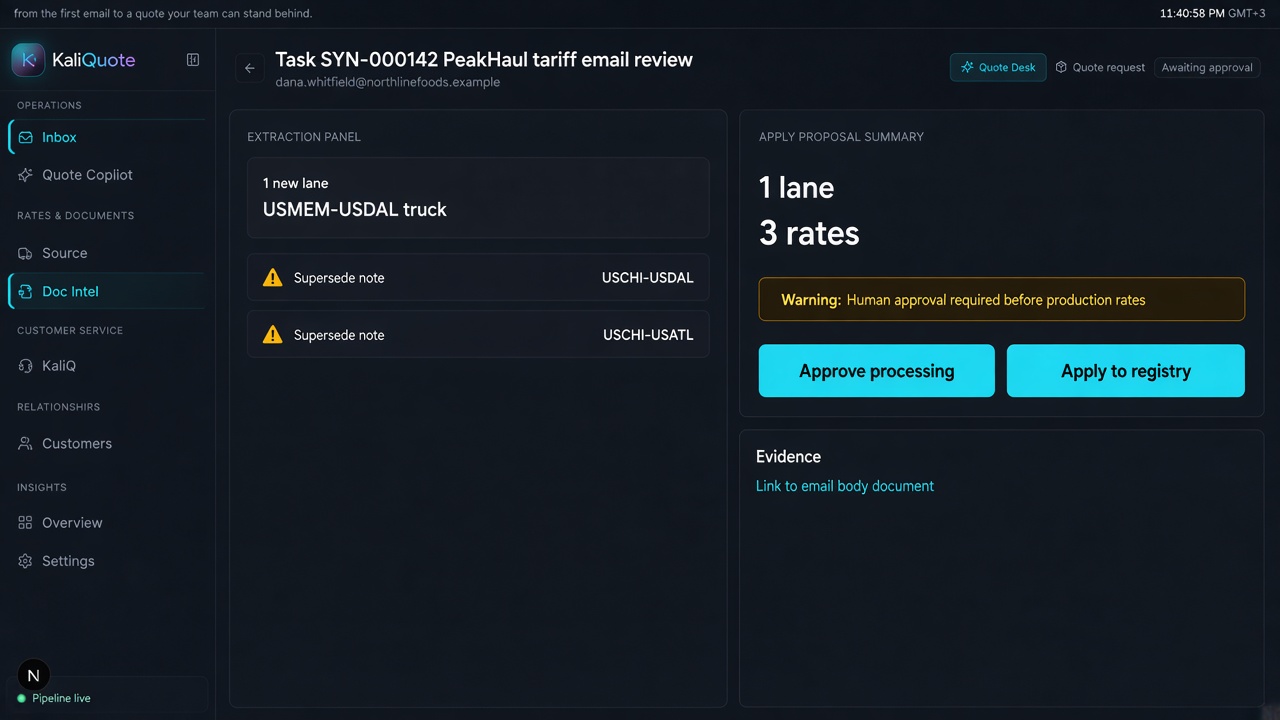This screenshot has height=720, width=1280.
Task: Click the Approve processing button
Action: tap(876, 371)
